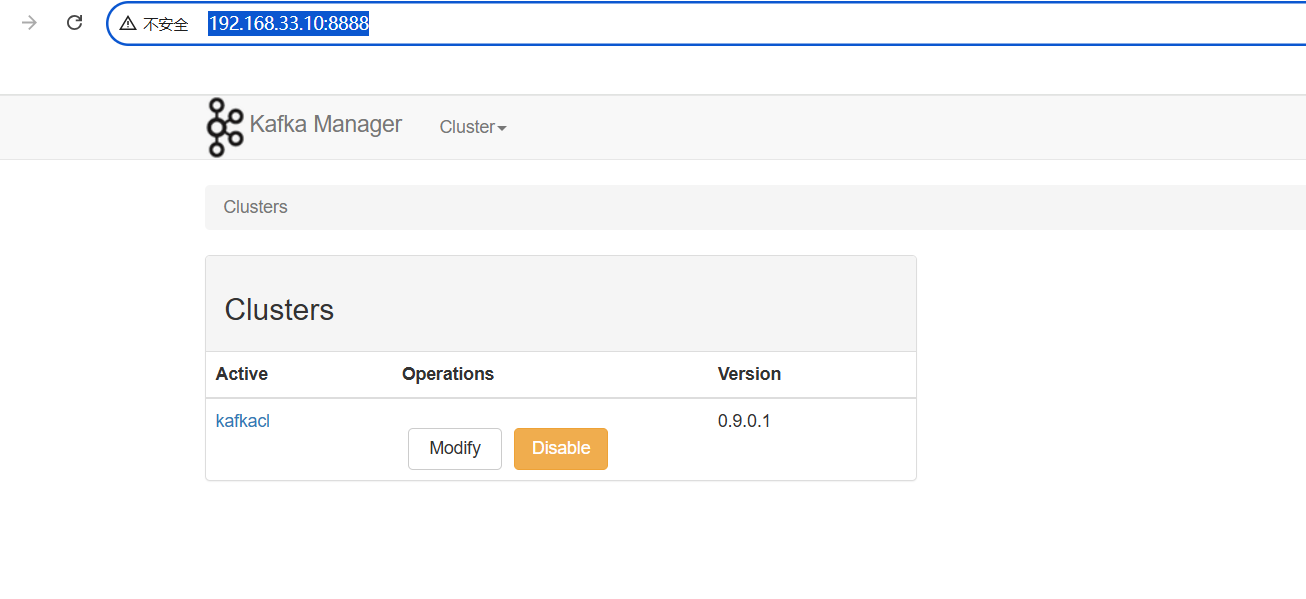Open the Kafka Manager home link
The width and height of the screenshot is (1306, 599).
point(325,124)
